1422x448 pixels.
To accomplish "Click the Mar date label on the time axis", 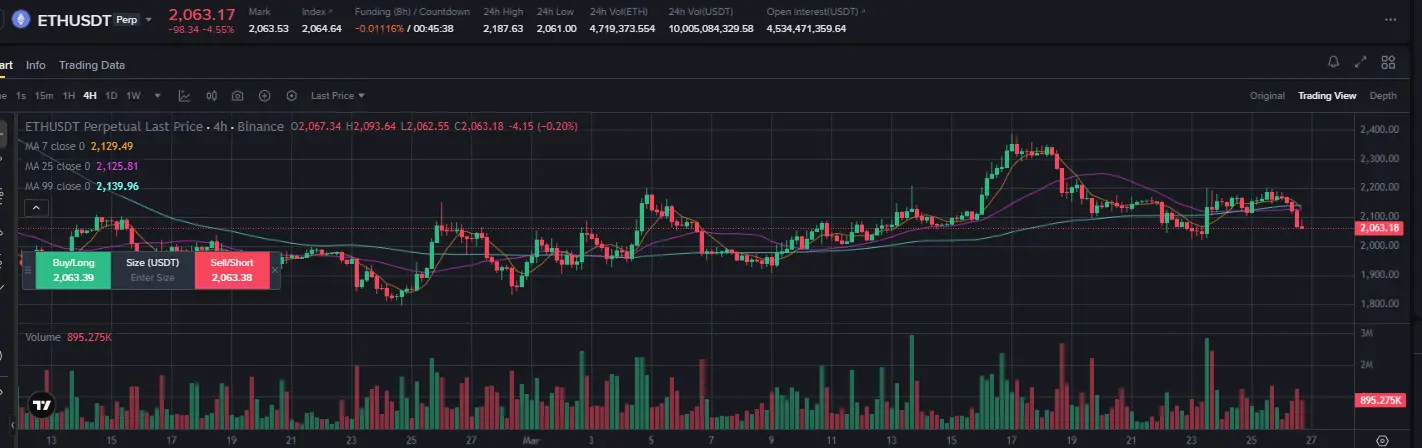I will (x=531, y=439).
